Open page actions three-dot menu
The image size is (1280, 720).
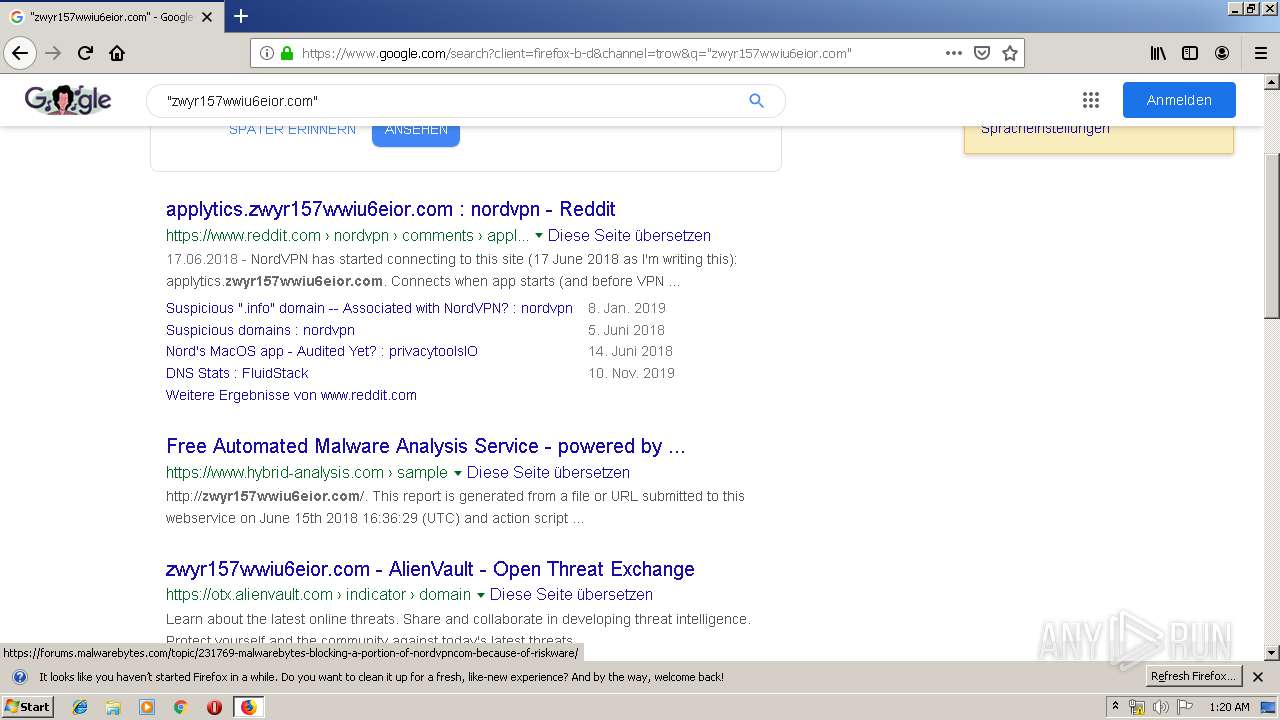click(954, 53)
